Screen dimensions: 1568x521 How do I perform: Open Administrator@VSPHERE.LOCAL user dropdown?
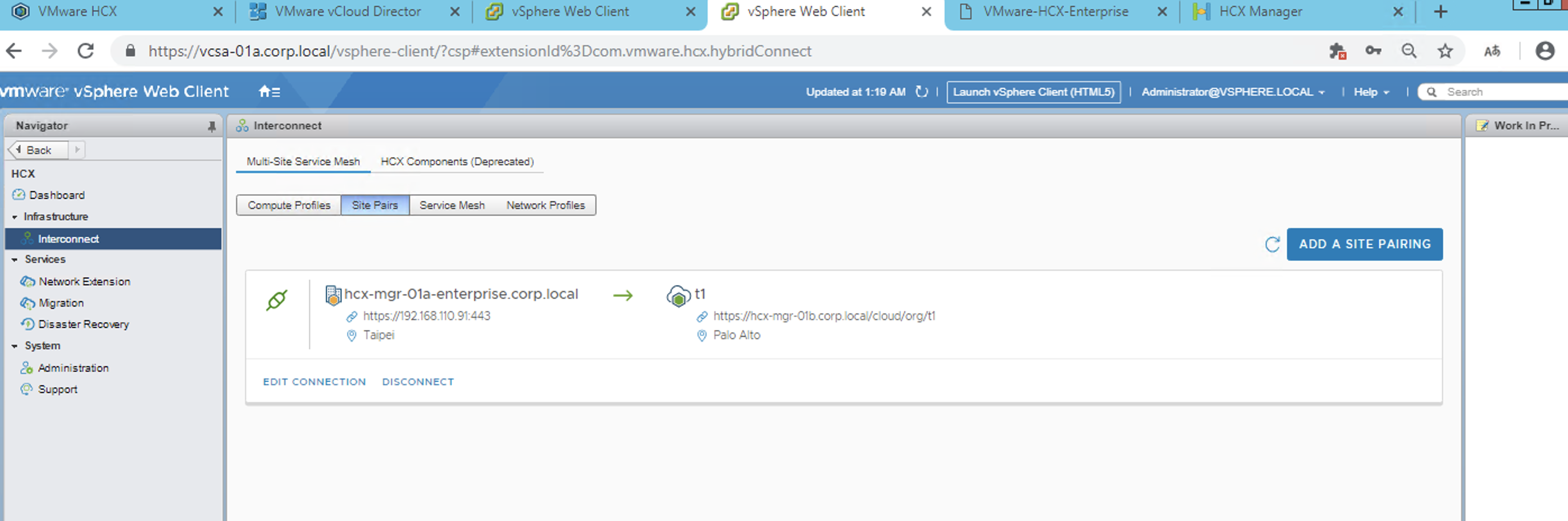(1233, 92)
